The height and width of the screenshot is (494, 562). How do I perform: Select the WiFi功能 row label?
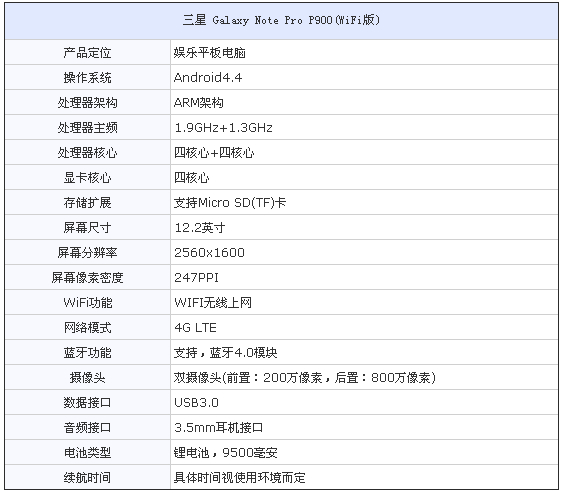tap(87, 303)
